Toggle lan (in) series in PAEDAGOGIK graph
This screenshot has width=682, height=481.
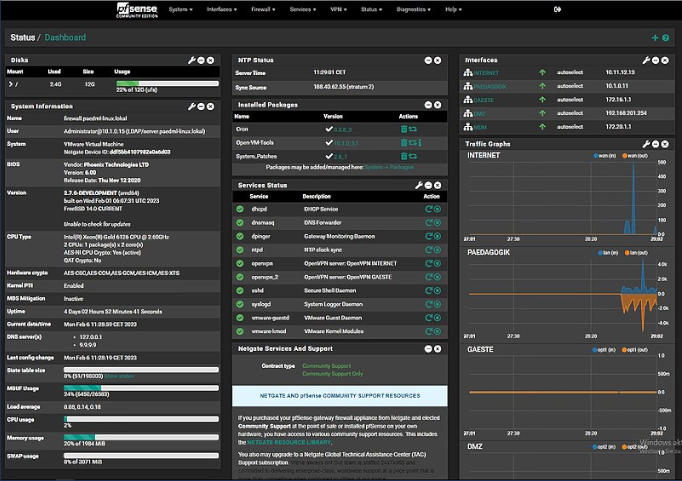pyautogui.click(x=608, y=253)
